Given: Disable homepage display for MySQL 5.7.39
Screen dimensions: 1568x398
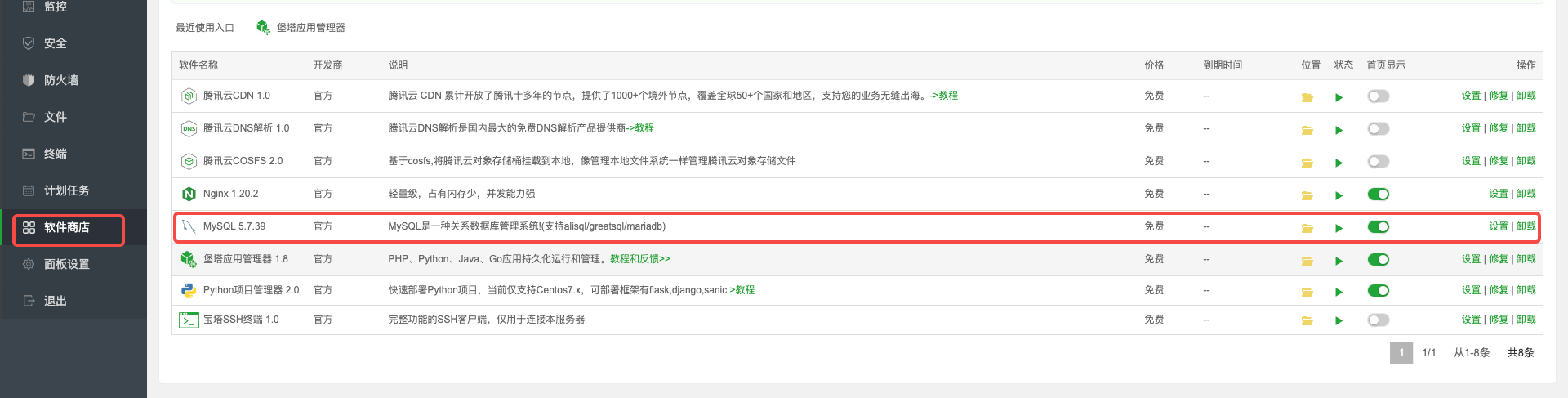Looking at the screenshot, I should tap(1379, 227).
